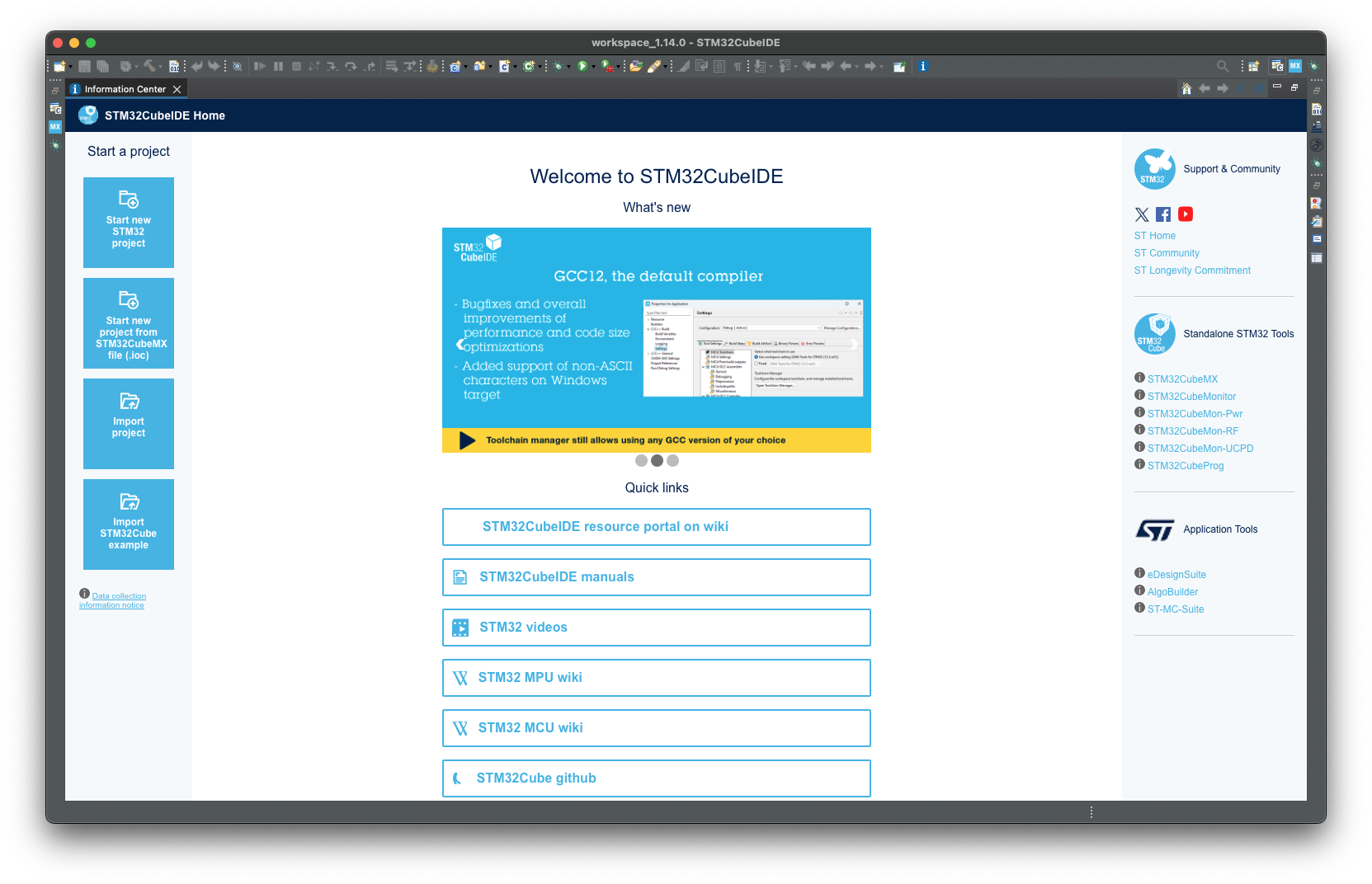Open STM32 MPU wiki quick link
This screenshot has height=884, width=1372.
657,678
